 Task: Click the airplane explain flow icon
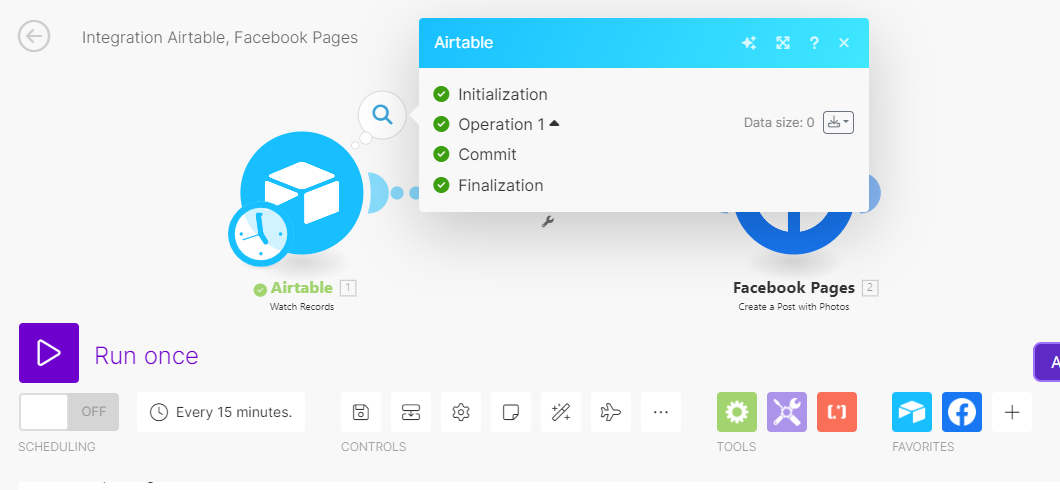point(611,412)
